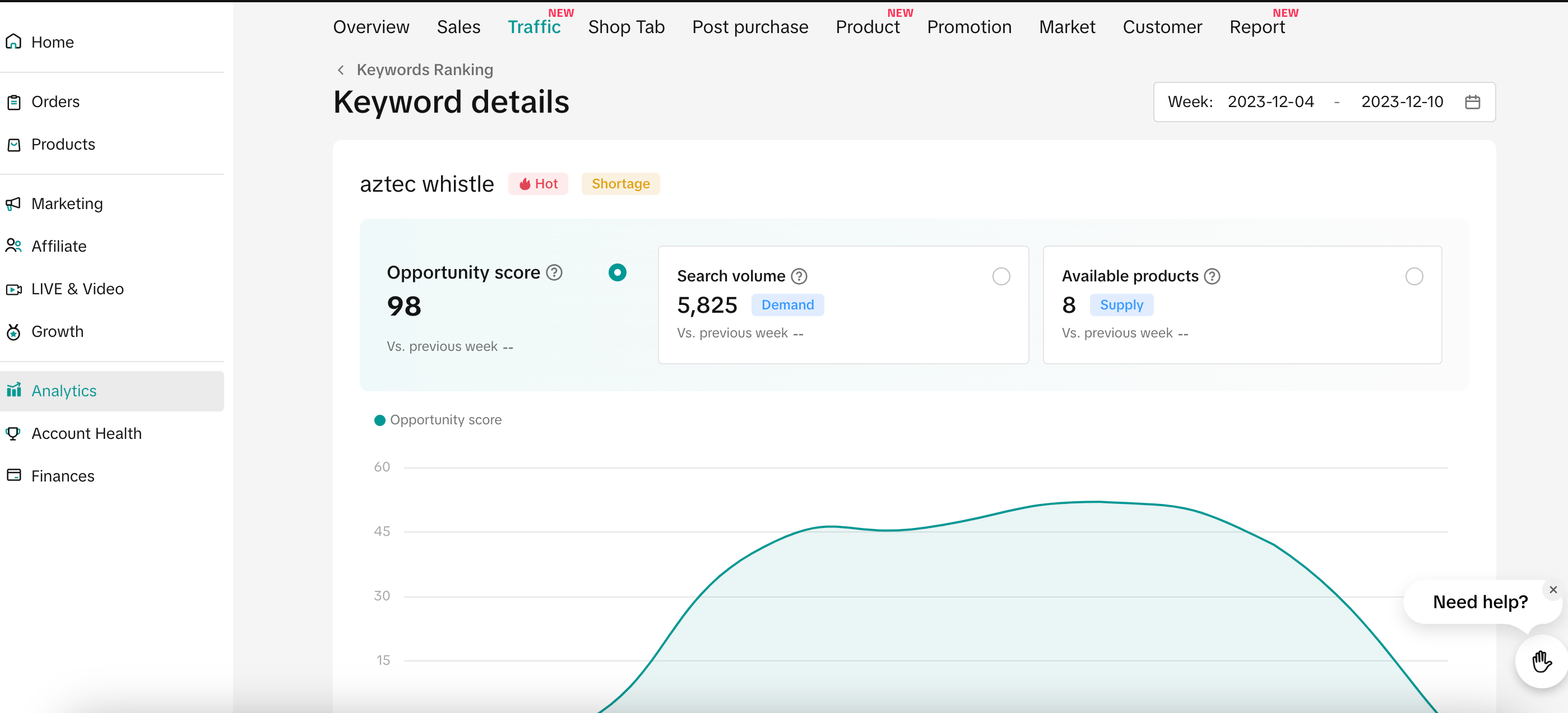The height and width of the screenshot is (713, 1568).
Task: Select the Opportunity score radio button
Action: coord(616,272)
